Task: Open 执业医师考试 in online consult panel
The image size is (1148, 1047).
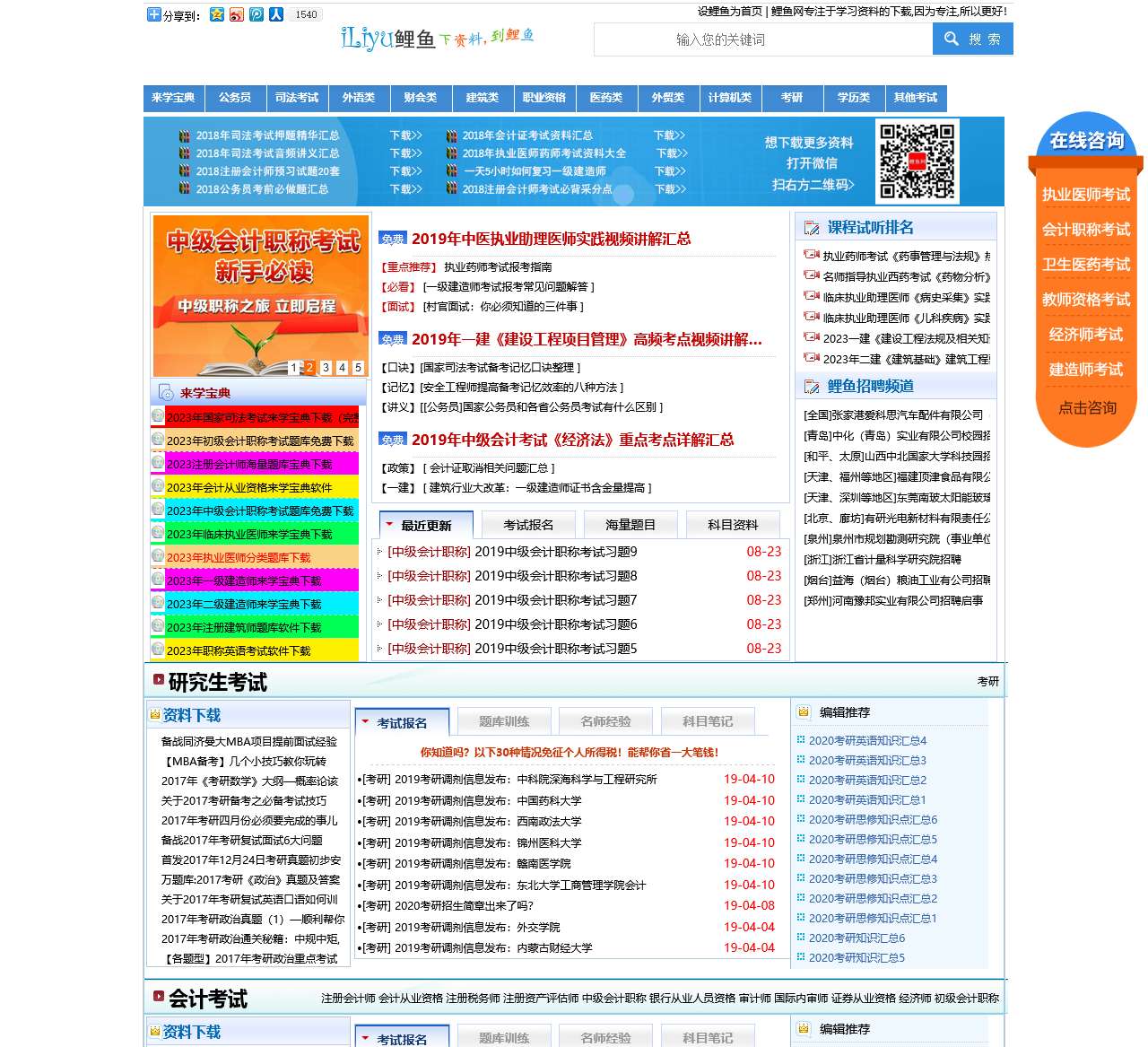Action: pos(1086,195)
